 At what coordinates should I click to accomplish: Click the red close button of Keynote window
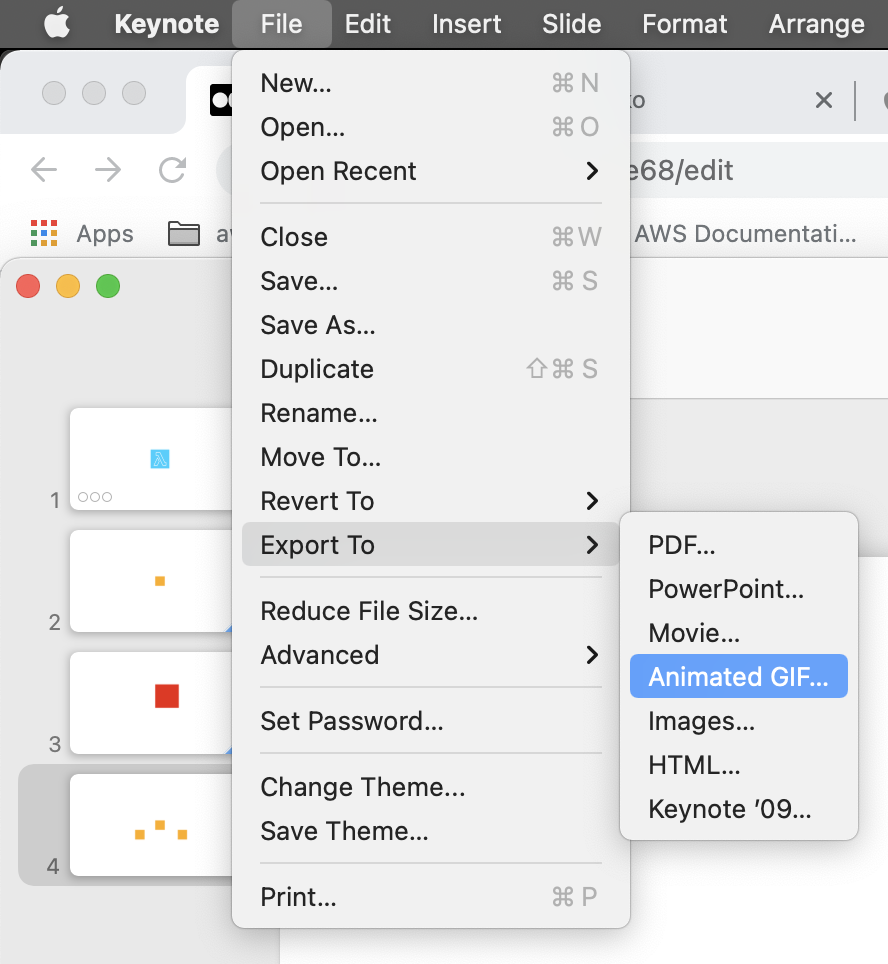[28, 286]
